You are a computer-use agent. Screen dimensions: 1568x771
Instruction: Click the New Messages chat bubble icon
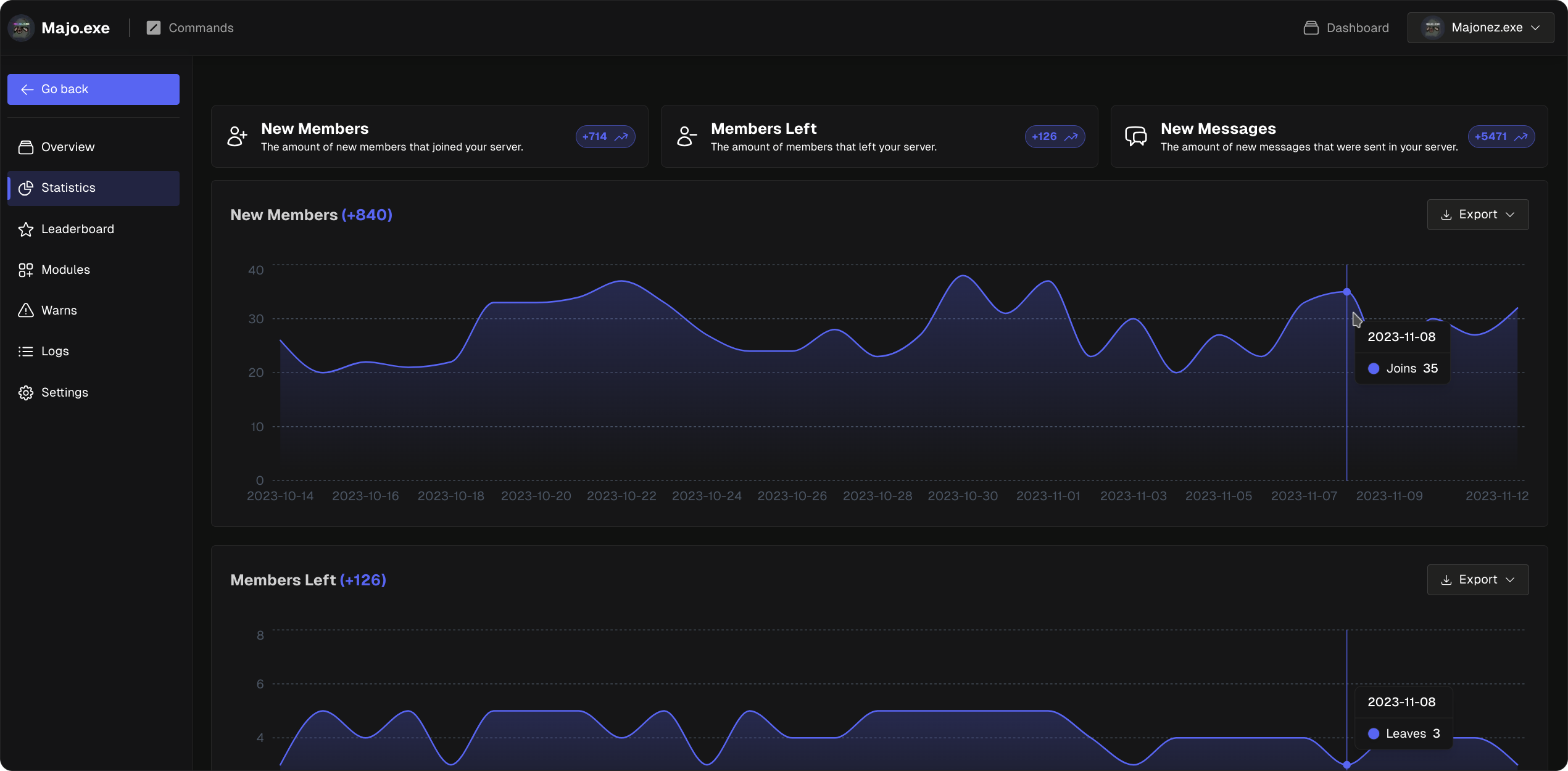(1137, 136)
